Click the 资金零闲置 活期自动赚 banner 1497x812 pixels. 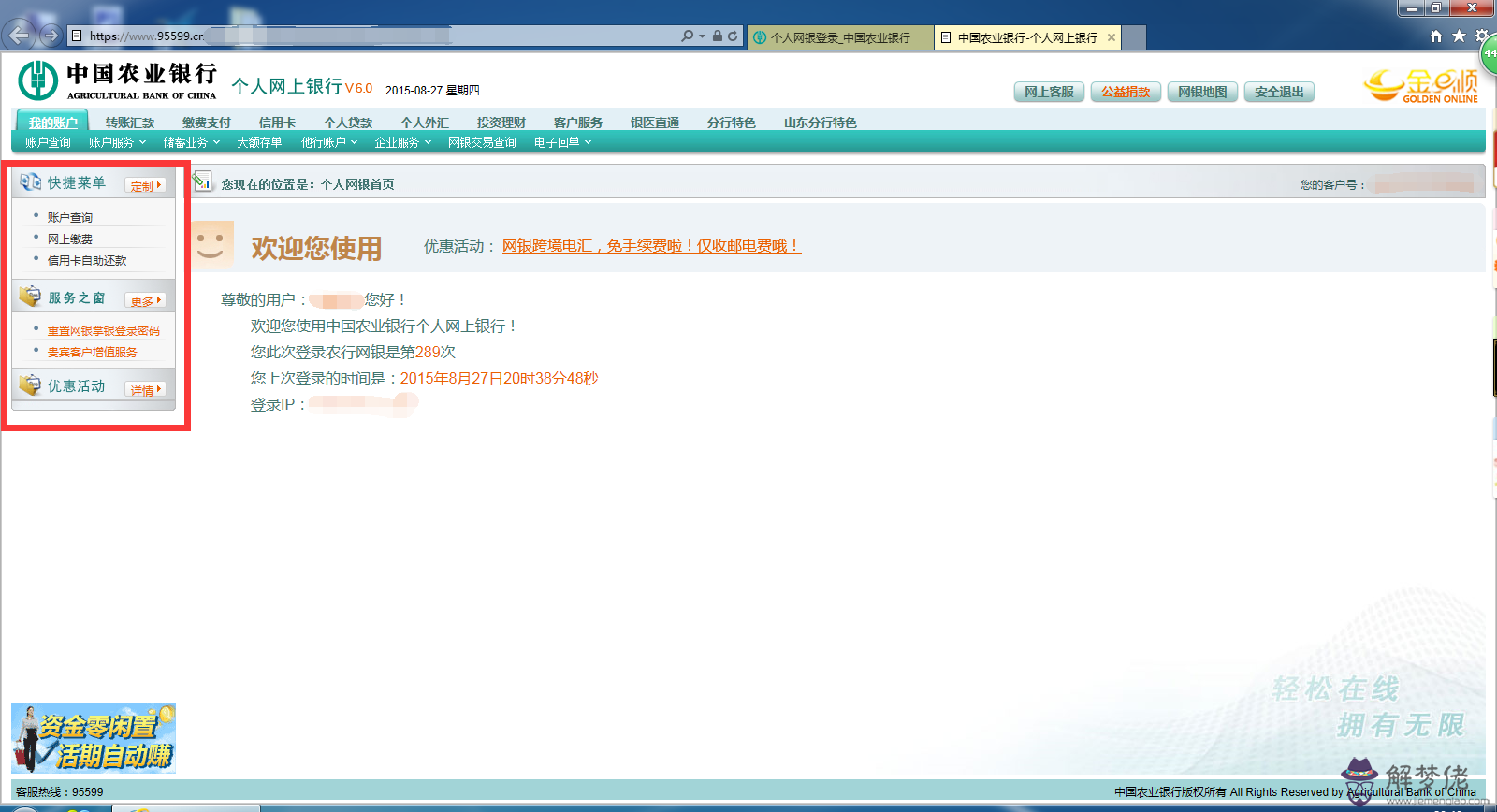click(x=94, y=739)
